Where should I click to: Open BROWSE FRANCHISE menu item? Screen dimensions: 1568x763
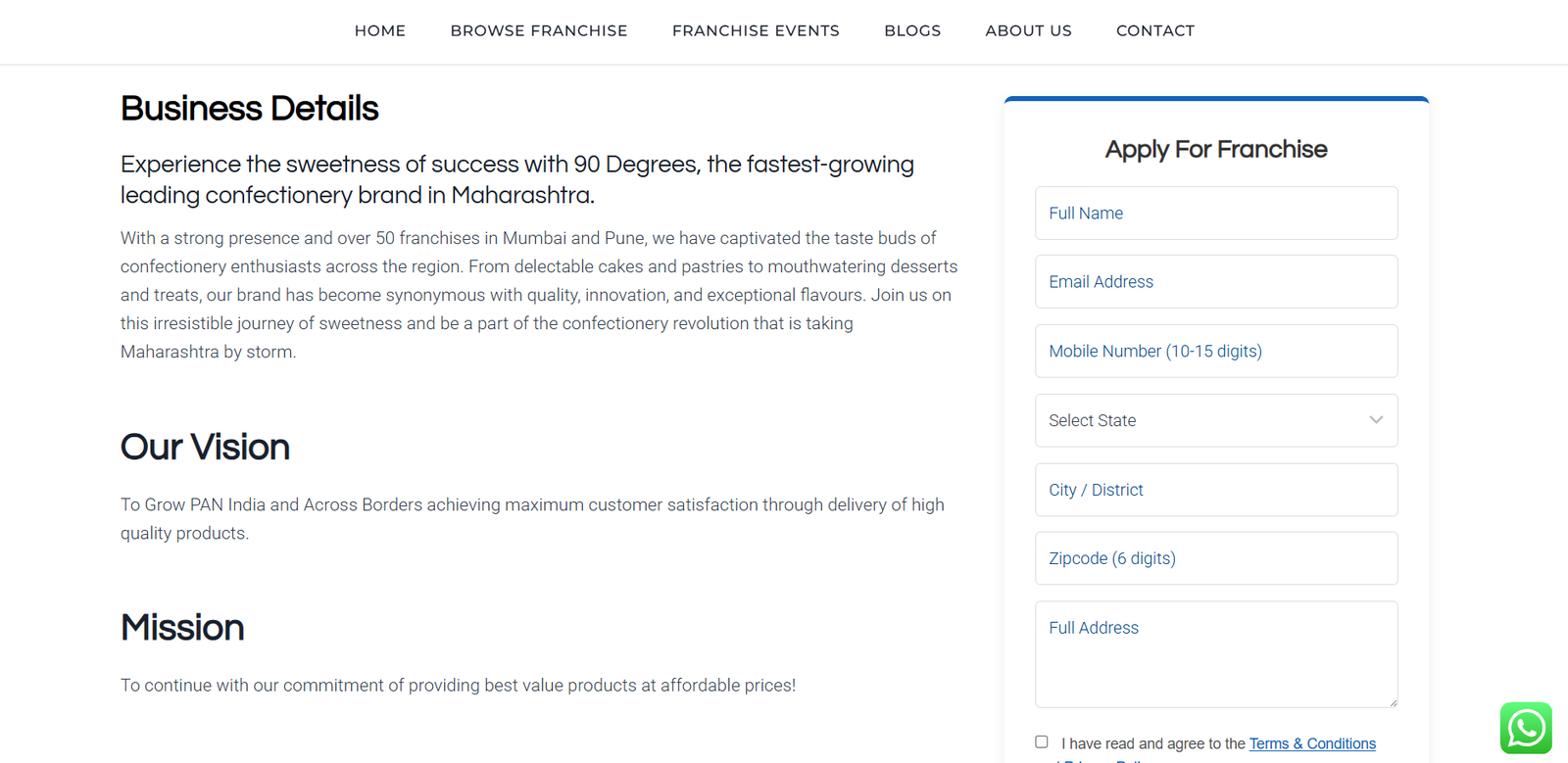[x=539, y=31]
